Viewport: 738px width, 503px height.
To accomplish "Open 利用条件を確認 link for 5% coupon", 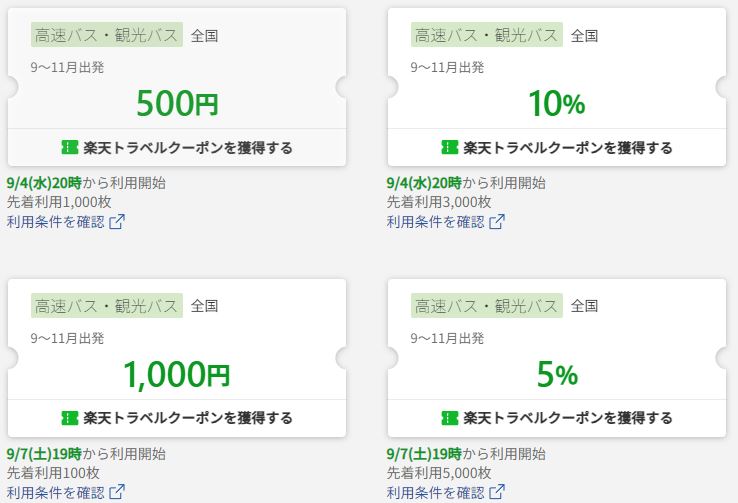I will (446, 492).
